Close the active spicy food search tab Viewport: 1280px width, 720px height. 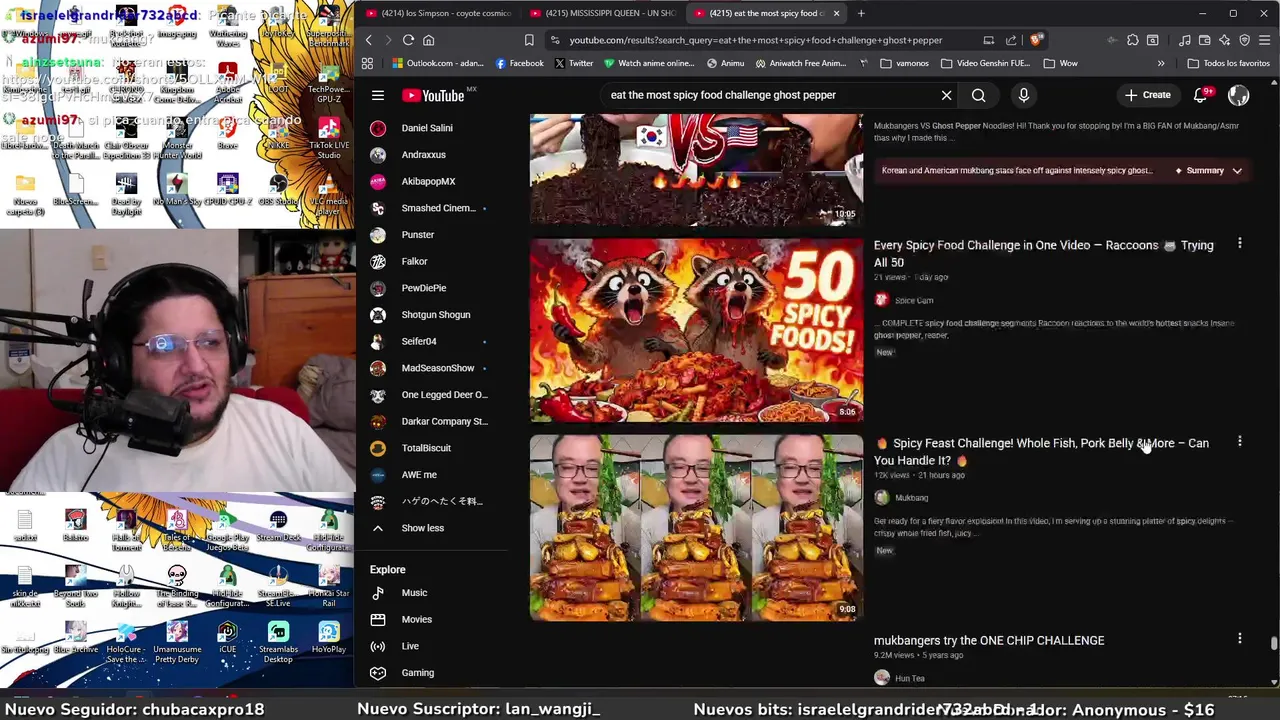[x=836, y=13]
